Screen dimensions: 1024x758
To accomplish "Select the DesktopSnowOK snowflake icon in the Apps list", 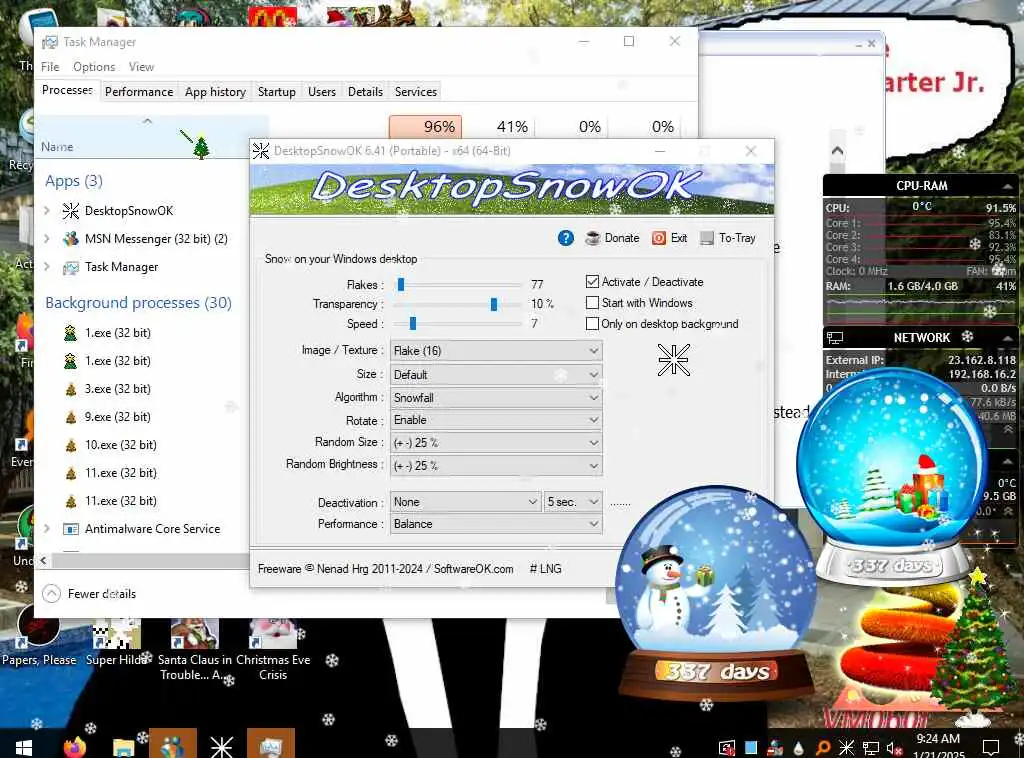I will click(71, 211).
